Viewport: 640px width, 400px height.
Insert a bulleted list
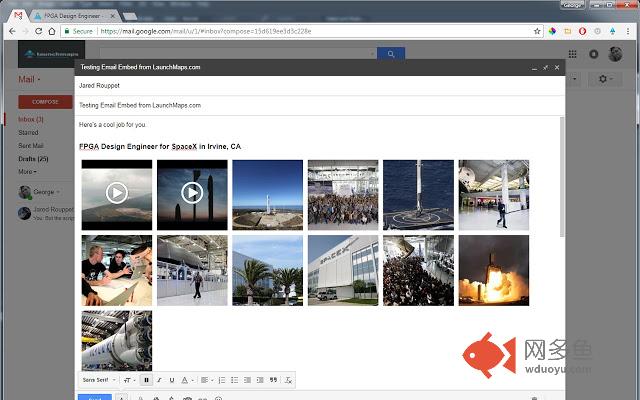coord(234,380)
